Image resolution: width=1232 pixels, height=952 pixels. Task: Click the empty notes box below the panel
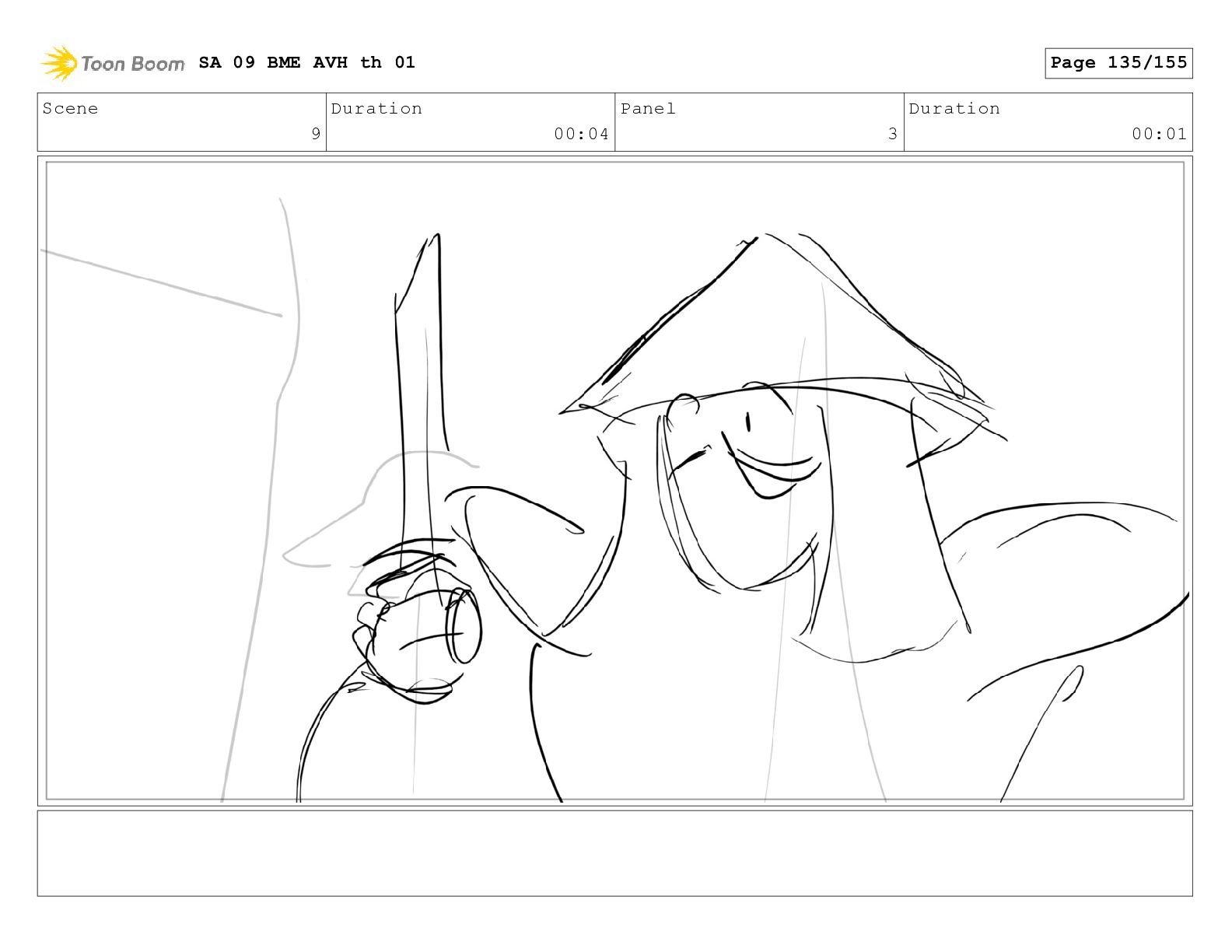click(614, 853)
